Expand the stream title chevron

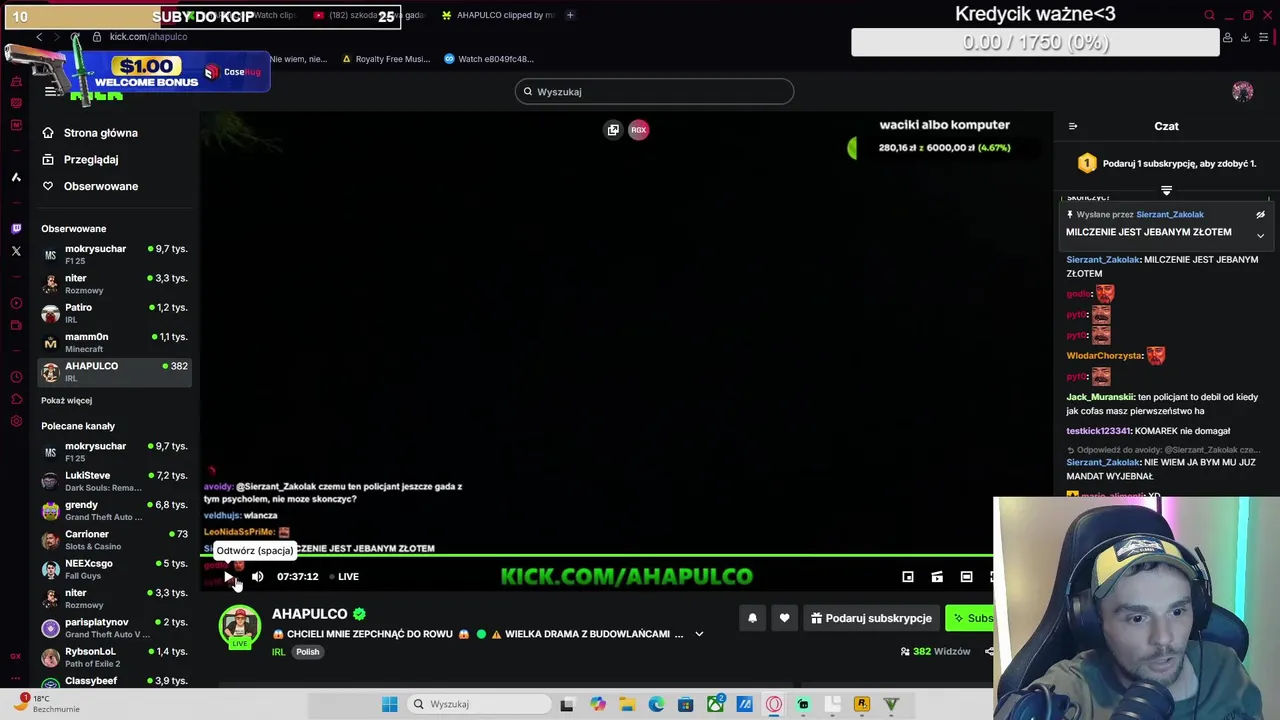(x=699, y=634)
